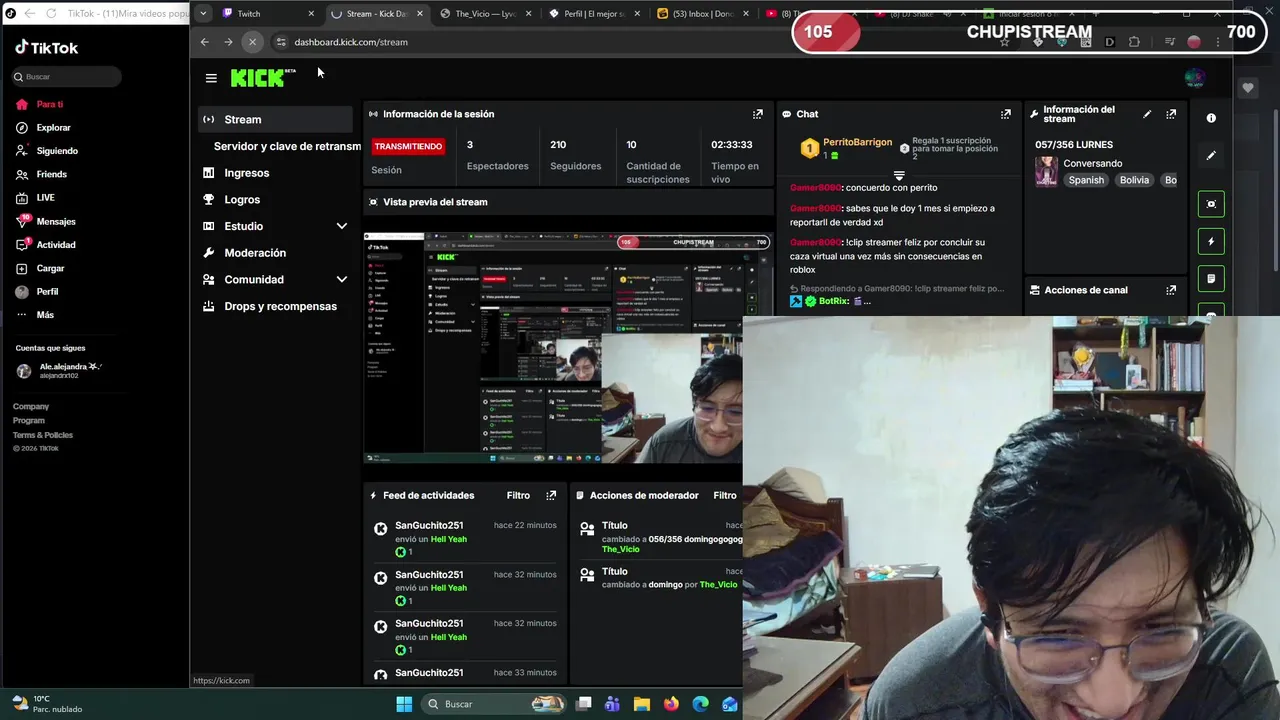Click into TikTok Buscar search field
The width and height of the screenshot is (1280, 720).
[67, 77]
